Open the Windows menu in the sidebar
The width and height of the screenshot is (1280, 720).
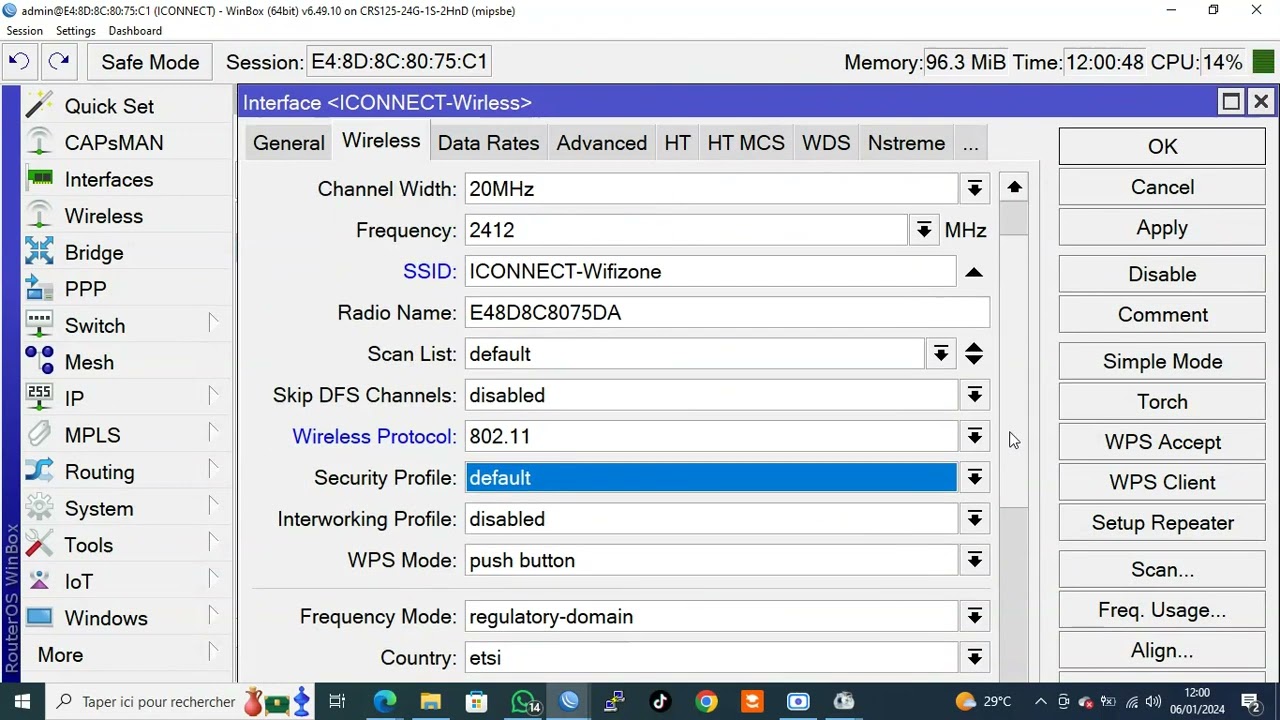click(x=105, y=618)
